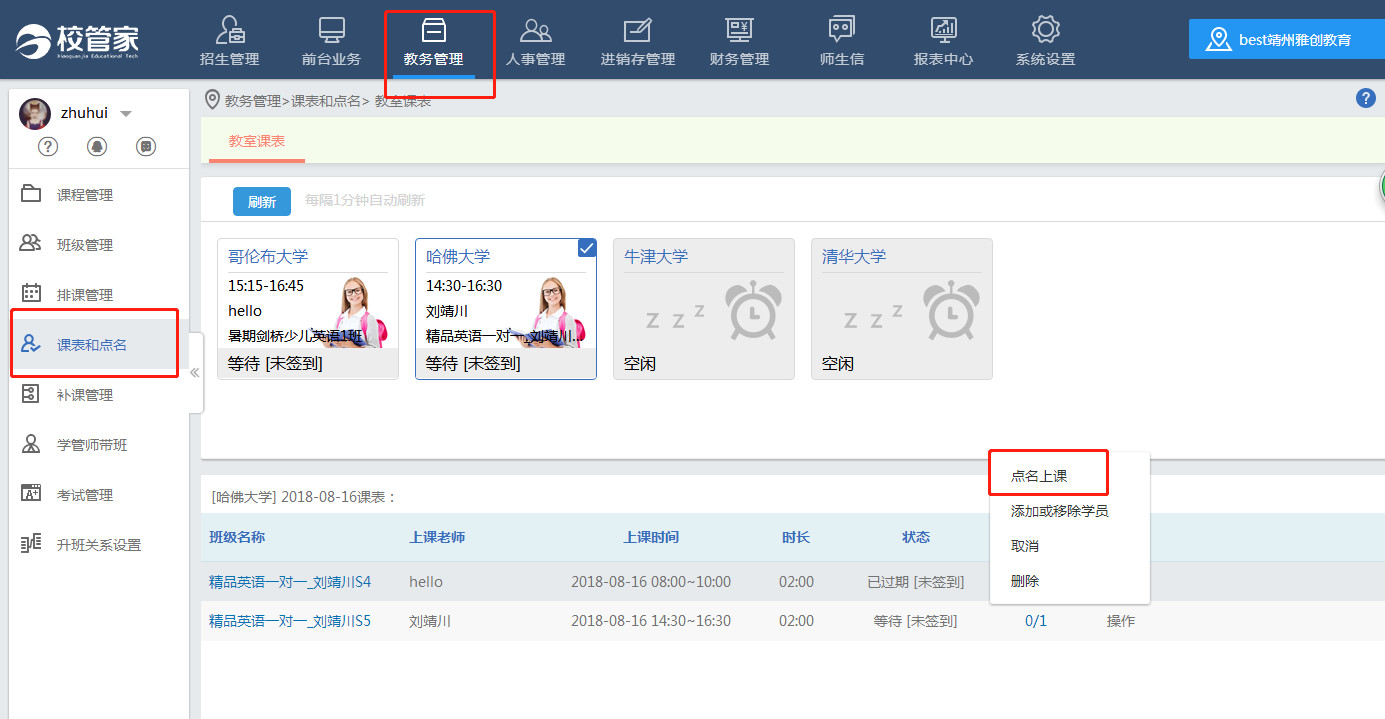Go to 排课管理 in the sidebar

click(85, 295)
